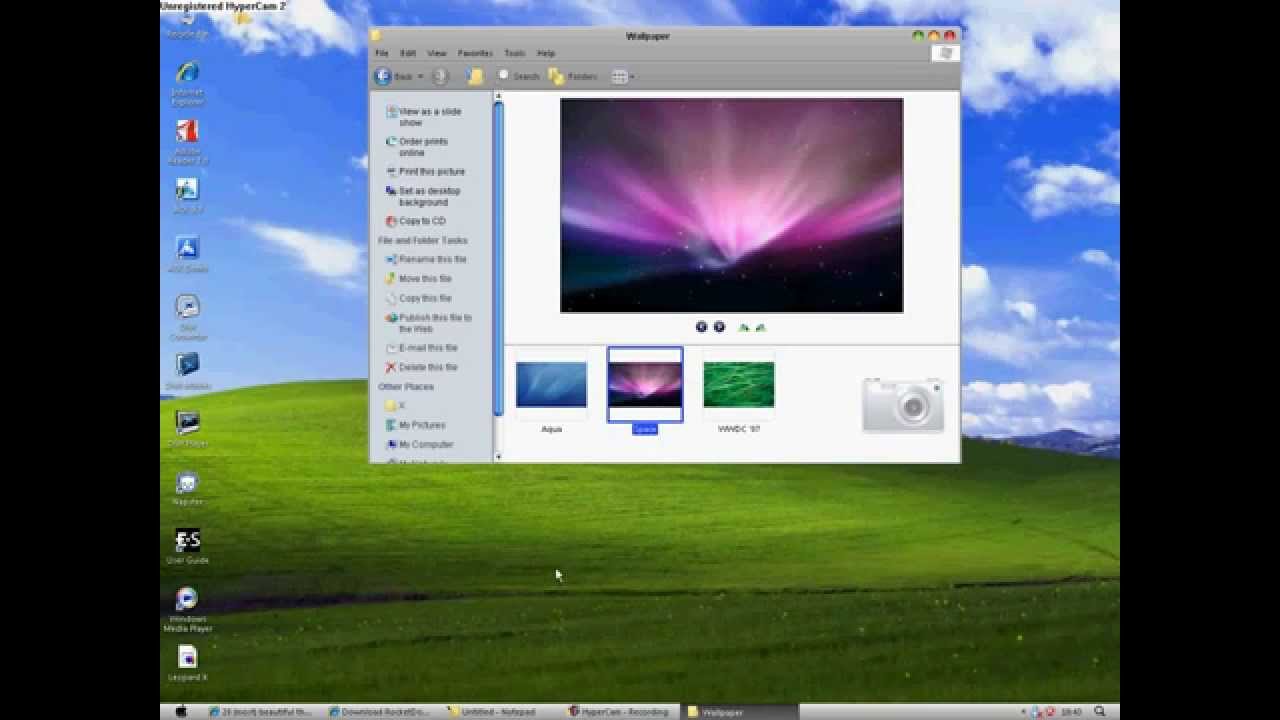Screen dimensions: 1280x720
Task: Click Rename this file
Action: (x=426, y=259)
